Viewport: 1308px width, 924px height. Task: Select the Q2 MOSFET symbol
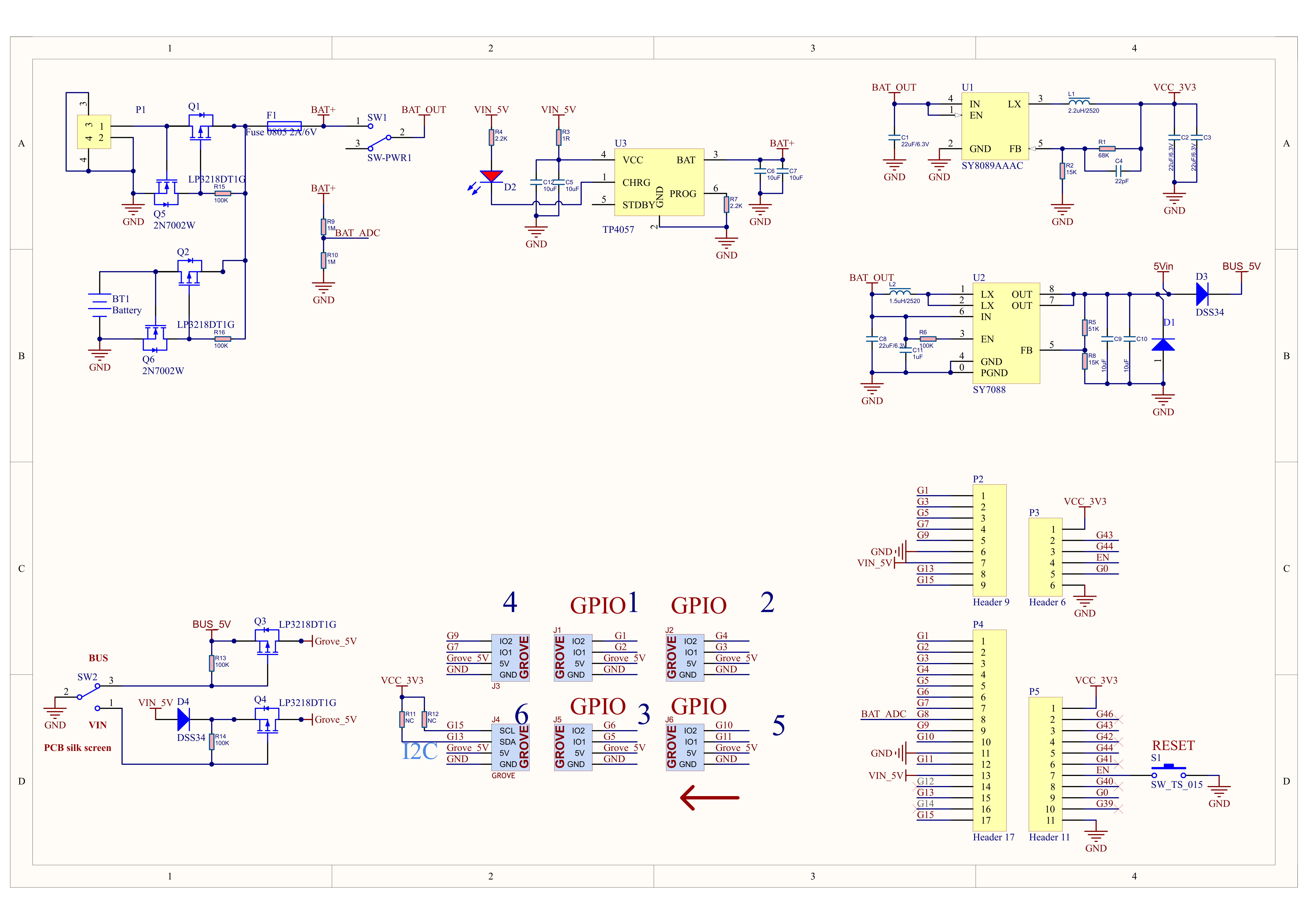click(x=189, y=272)
